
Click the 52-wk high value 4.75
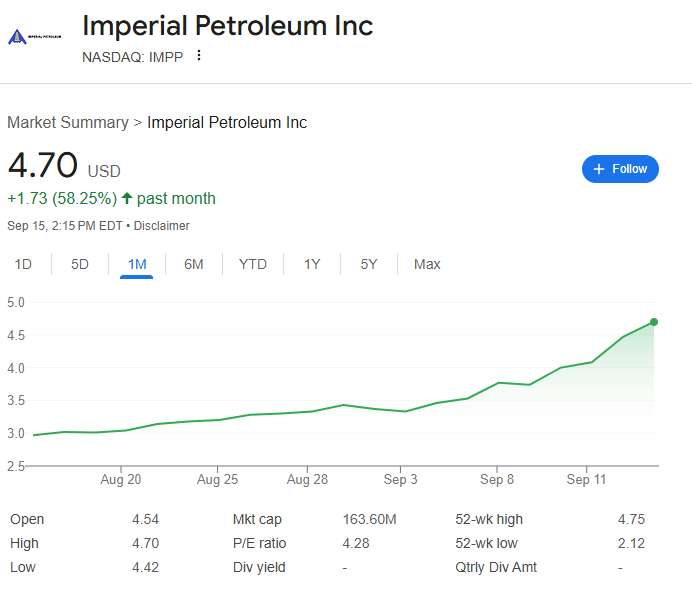(632, 519)
